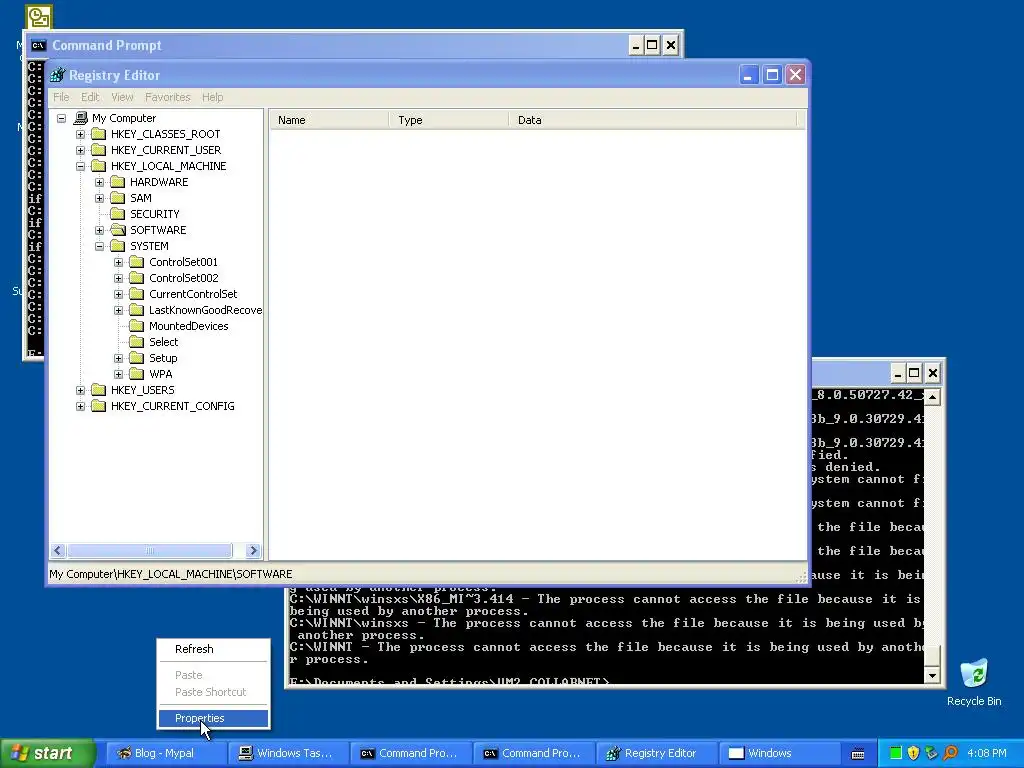This screenshot has height=768, width=1024.
Task: Click the HKEY_CURRENT_USER folder icon
Action: [x=99, y=150]
